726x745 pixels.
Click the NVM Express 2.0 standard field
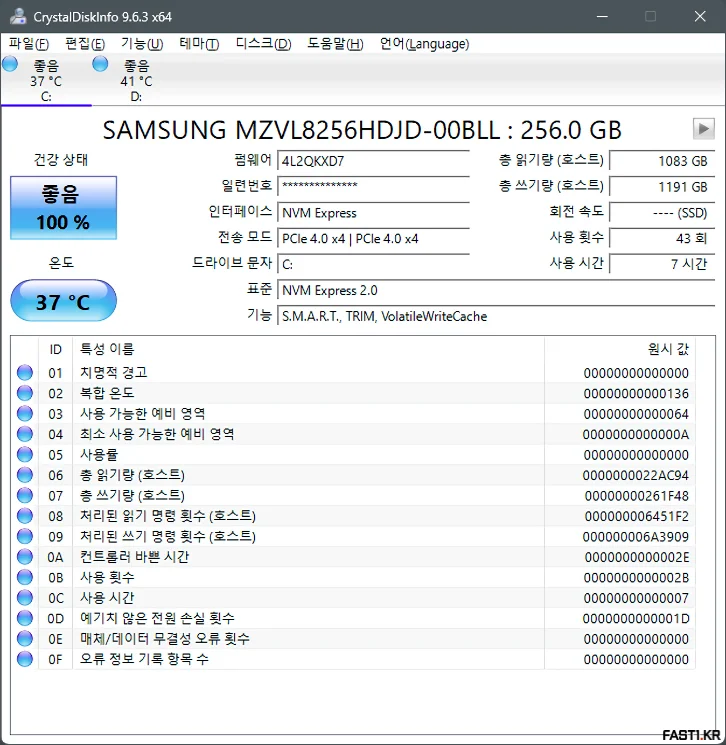point(496,290)
